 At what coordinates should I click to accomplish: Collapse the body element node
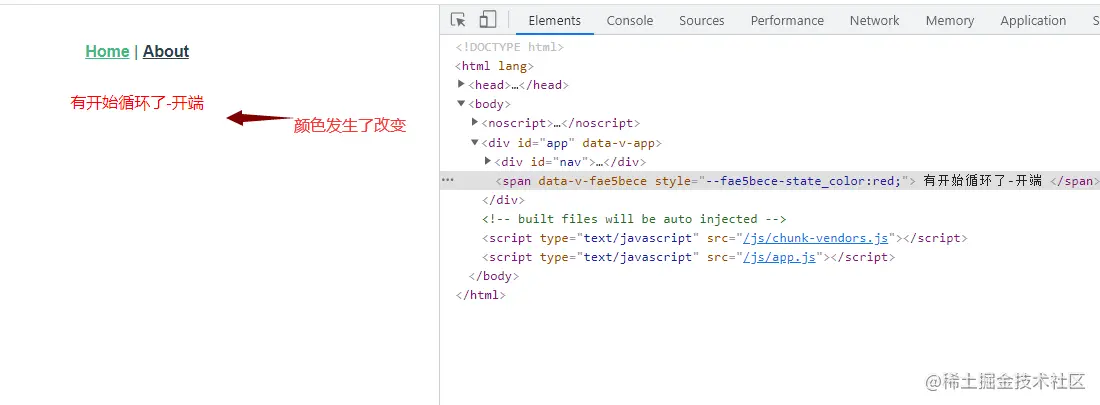pyautogui.click(x=461, y=104)
